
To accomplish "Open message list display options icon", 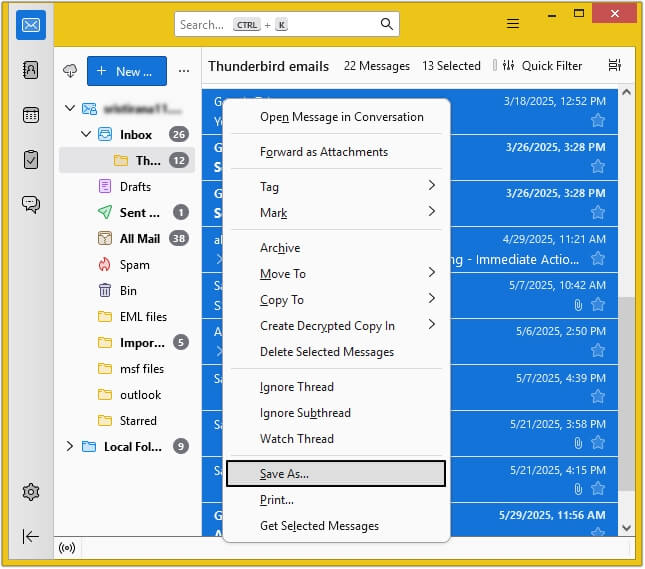I will coord(615,65).
